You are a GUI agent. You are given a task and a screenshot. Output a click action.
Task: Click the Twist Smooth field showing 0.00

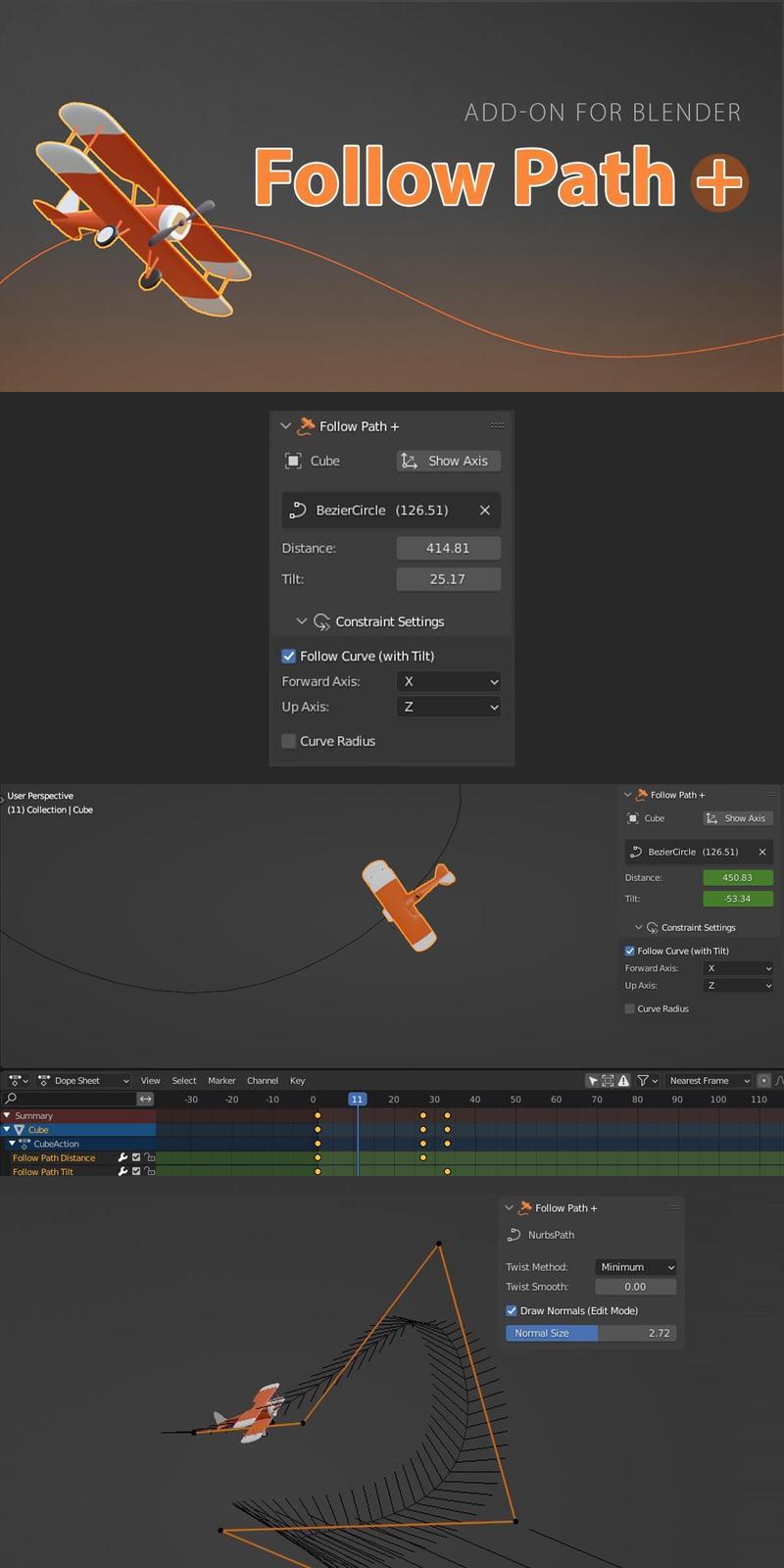pos(636,1287)
